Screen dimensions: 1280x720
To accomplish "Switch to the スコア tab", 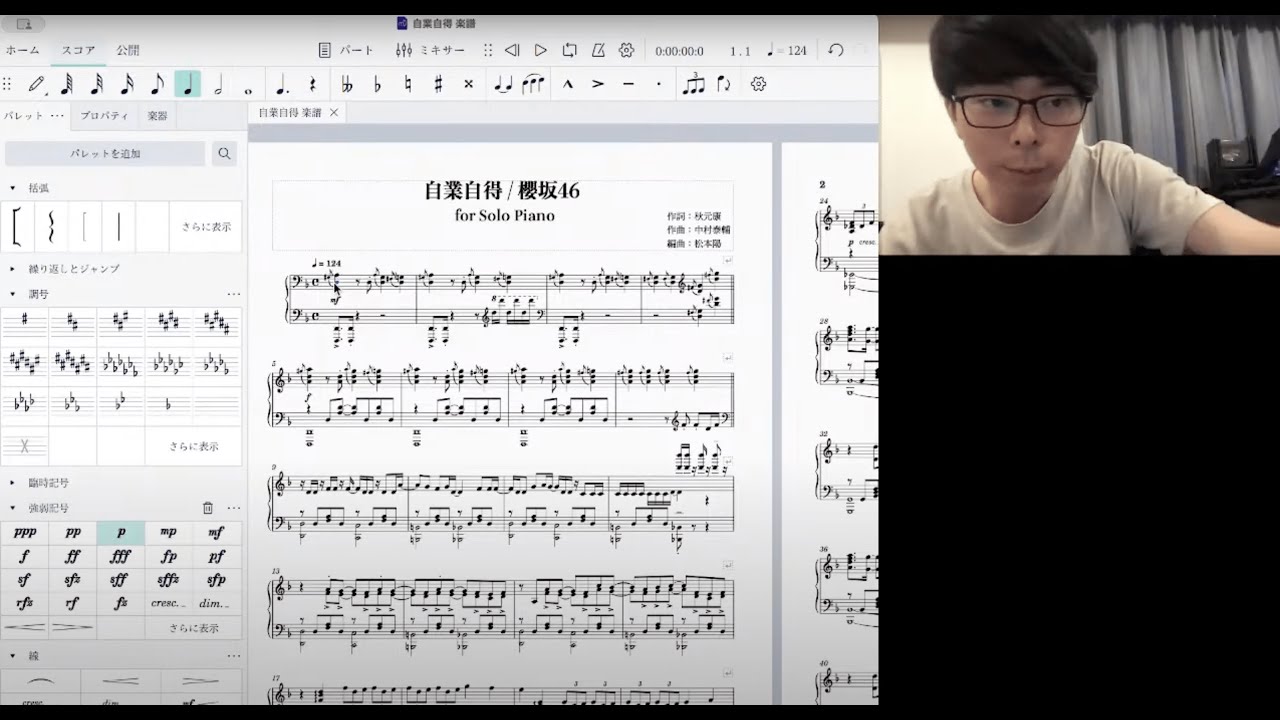I will [x=79, y=50].
